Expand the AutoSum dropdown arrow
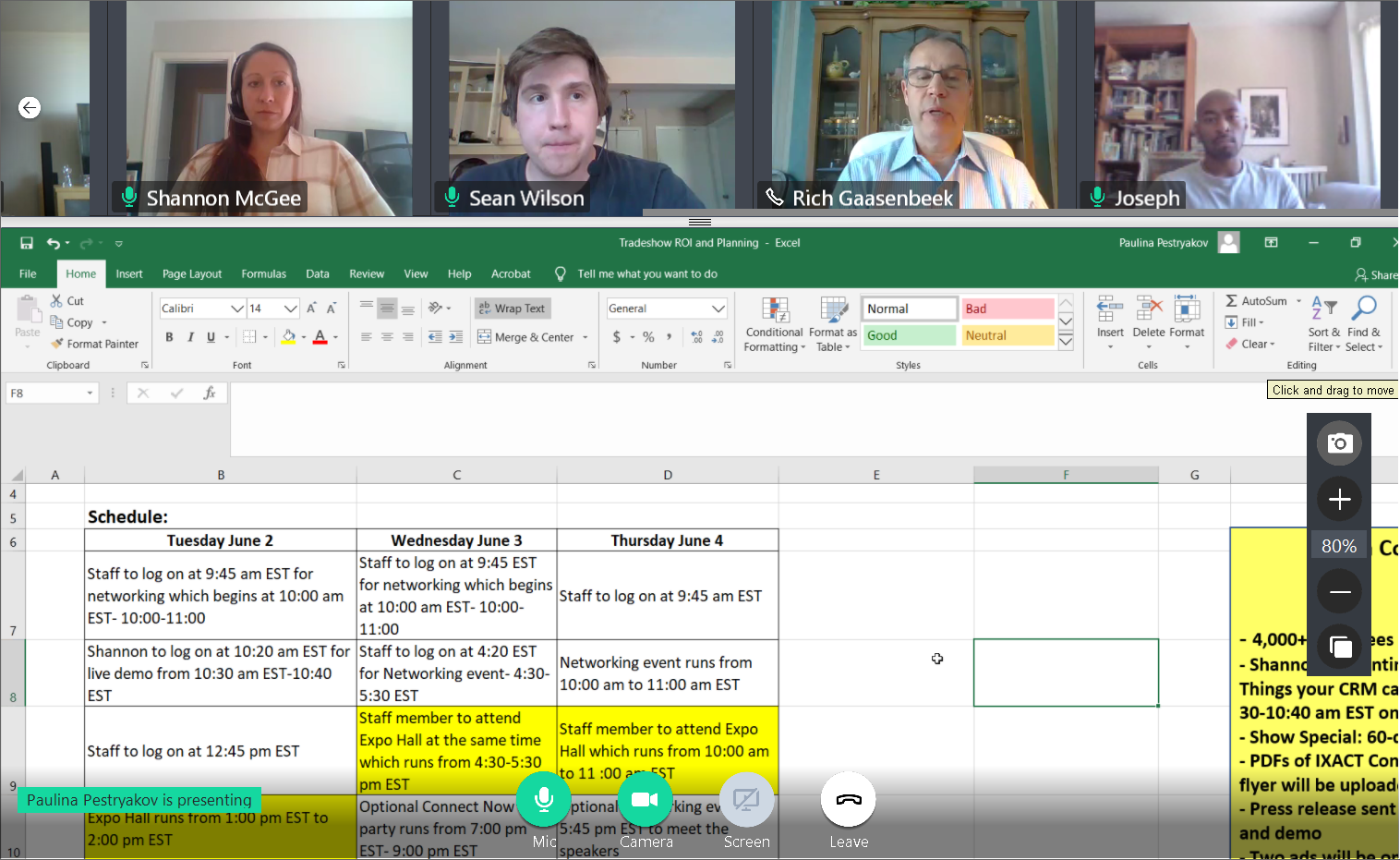This screenshot has width=1400, height=860. tap(1298, 301)
